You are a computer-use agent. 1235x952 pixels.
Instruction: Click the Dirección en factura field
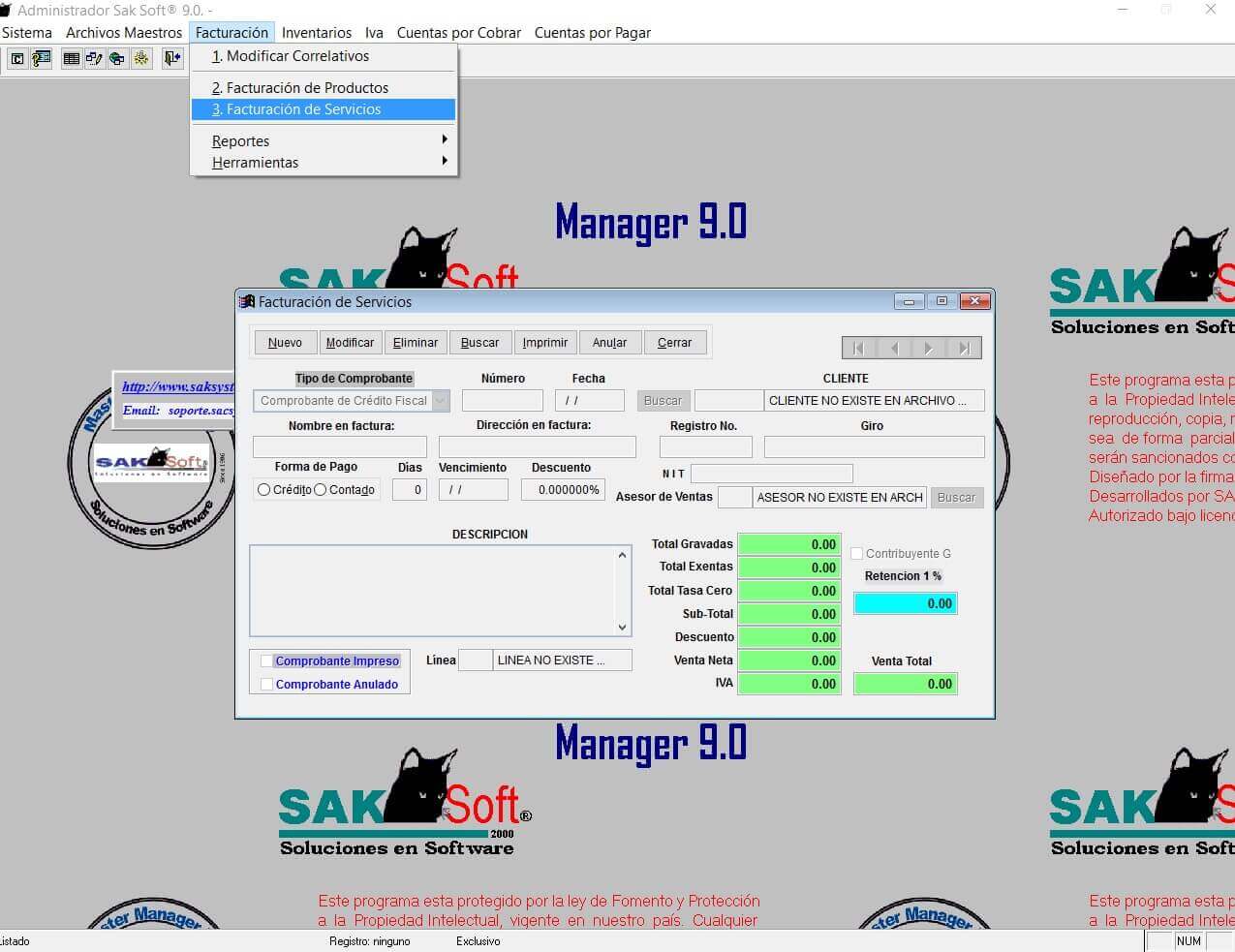coord(538,446)
